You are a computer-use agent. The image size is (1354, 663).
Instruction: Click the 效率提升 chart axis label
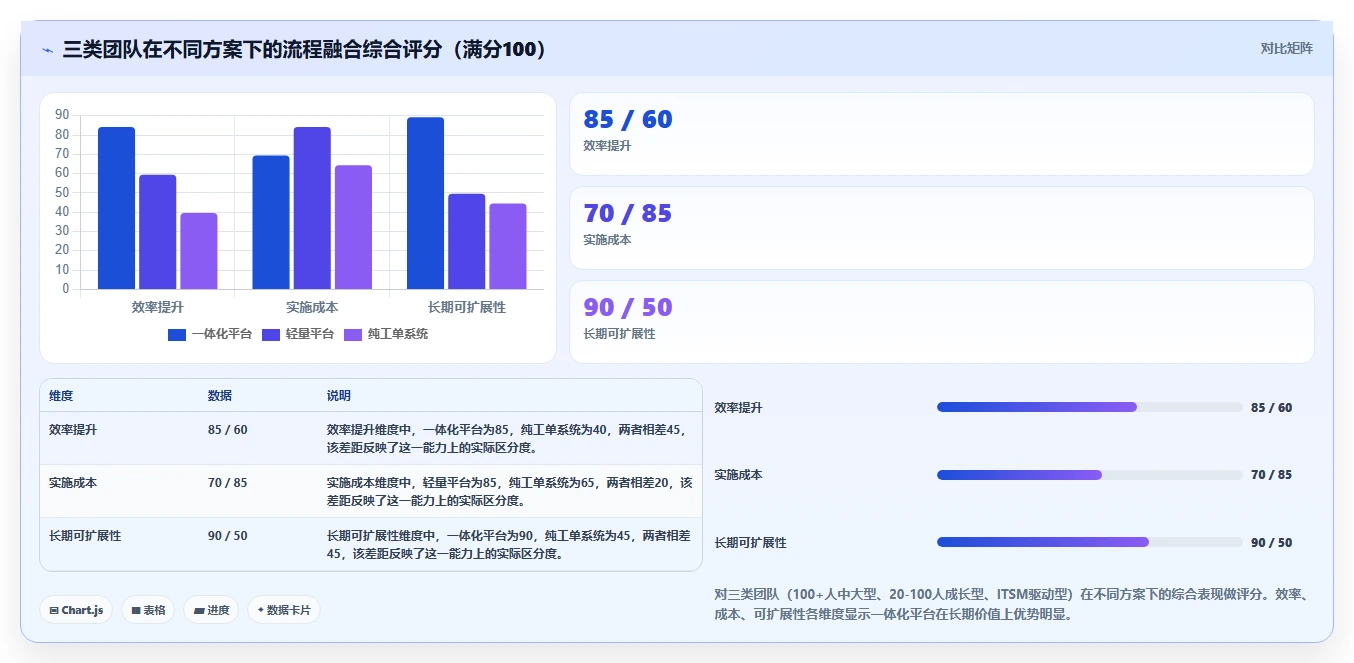[x=157, y=307]
